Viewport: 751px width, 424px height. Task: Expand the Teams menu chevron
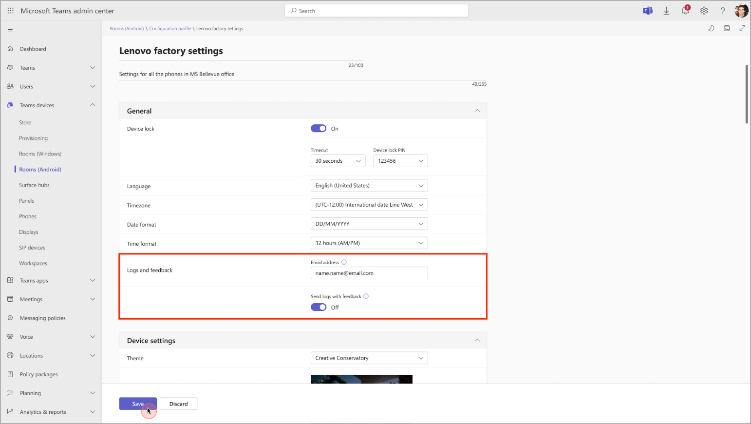coord(92,68)
